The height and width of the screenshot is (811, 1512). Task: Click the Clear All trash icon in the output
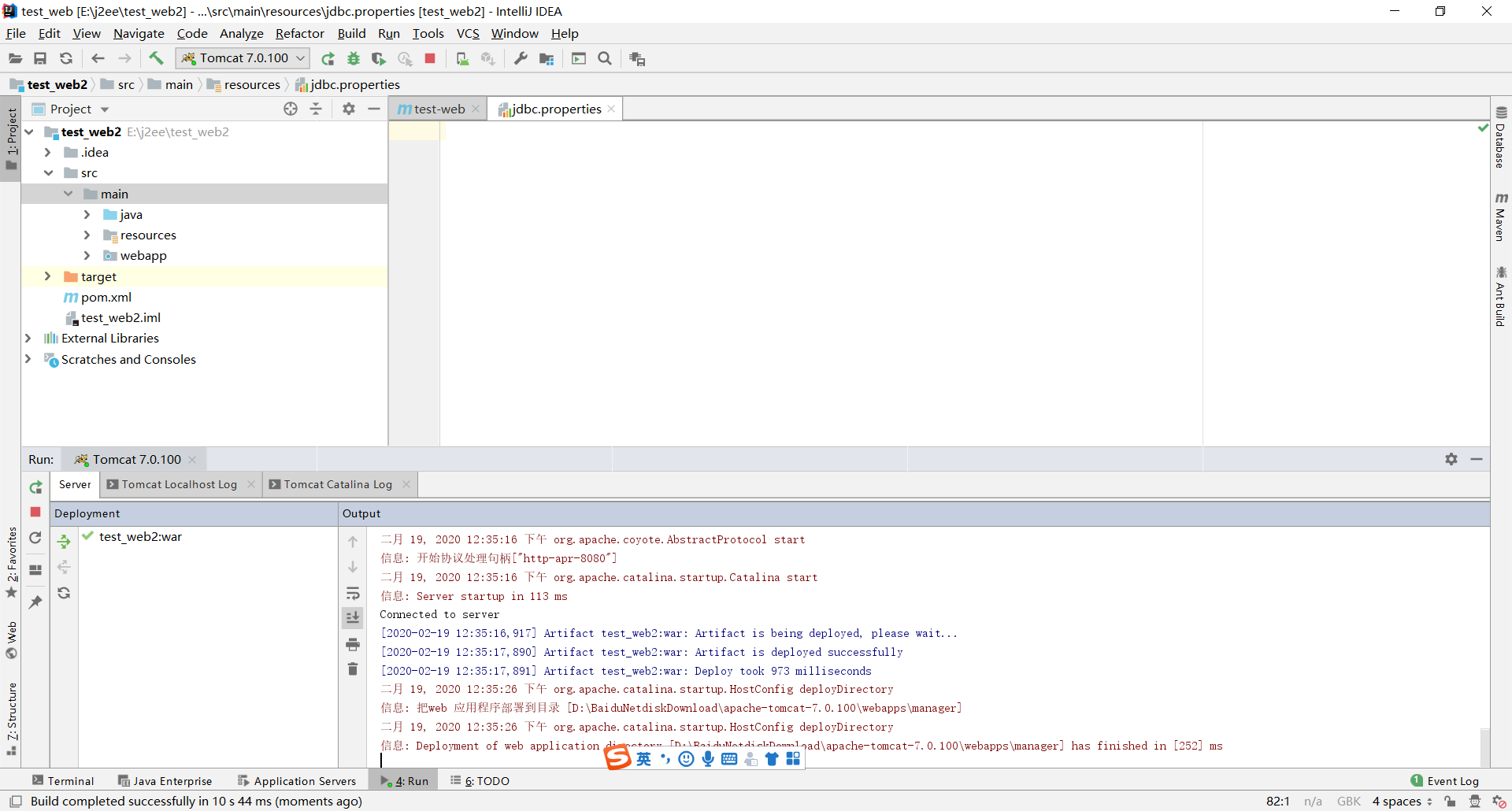click(353, 669)
